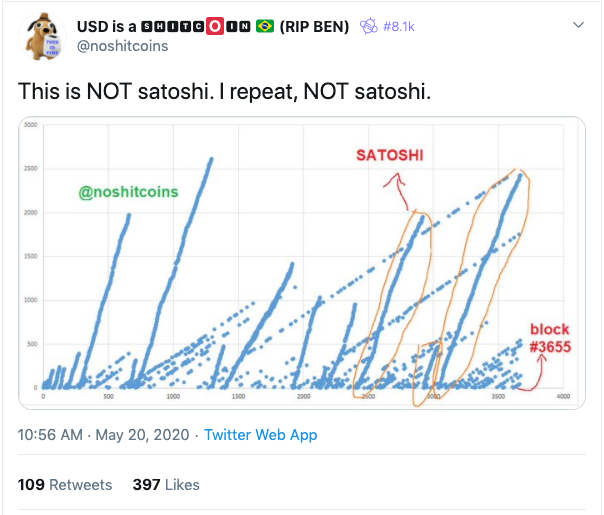The width and height of the screenshot is (604, 515).
Task: Open the dog avatar profile picture
Action: pyautogui.click(x=42, y=37)
